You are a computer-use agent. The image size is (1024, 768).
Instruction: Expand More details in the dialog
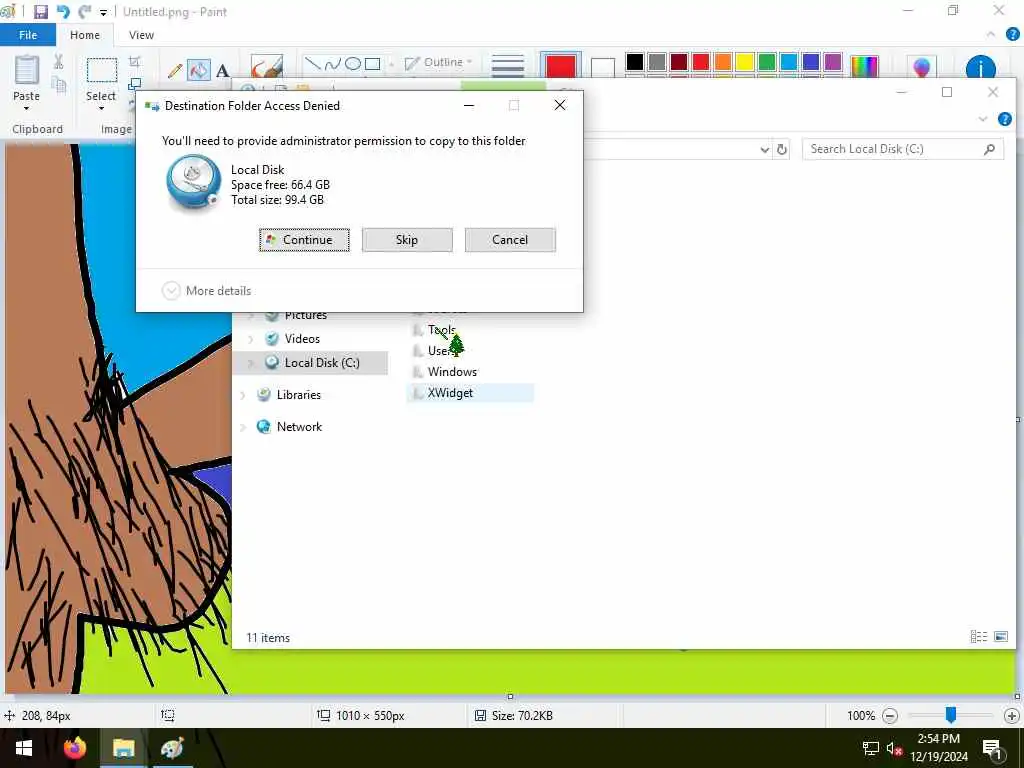point(206,291)
